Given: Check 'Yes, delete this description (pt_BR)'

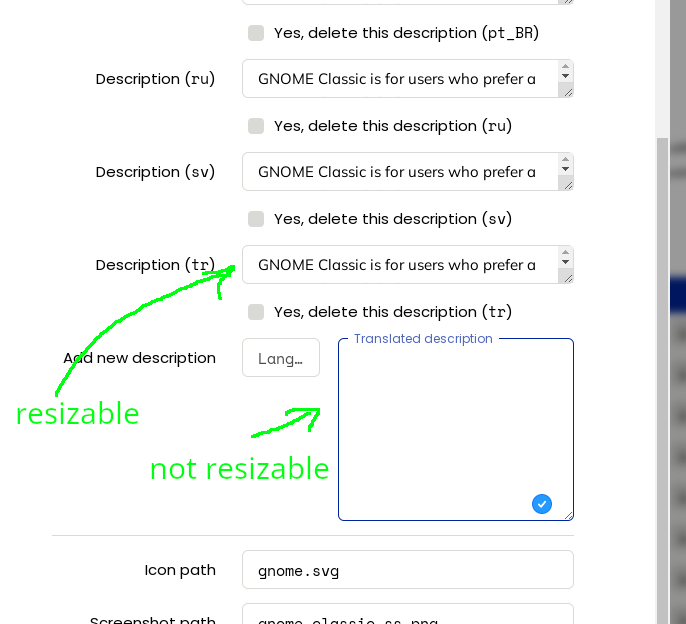Looking at the screenshot, I should pos(256,33).
